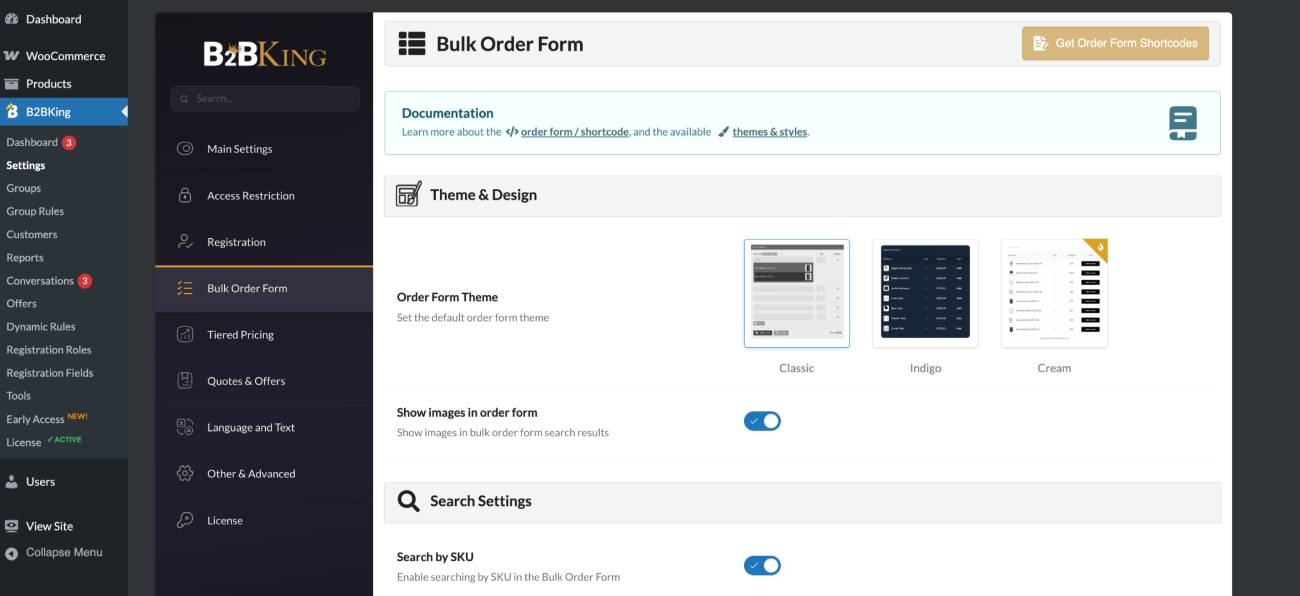Click the View Site monitor icon
The height and width of the screenshot is (596, 1300).
12,526
